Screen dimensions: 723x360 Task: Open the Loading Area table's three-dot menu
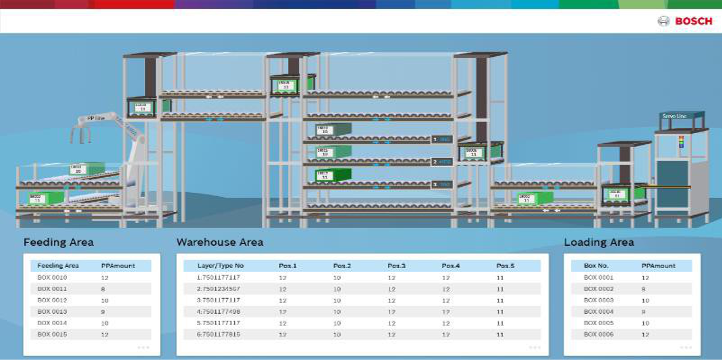tap(686, 347)
